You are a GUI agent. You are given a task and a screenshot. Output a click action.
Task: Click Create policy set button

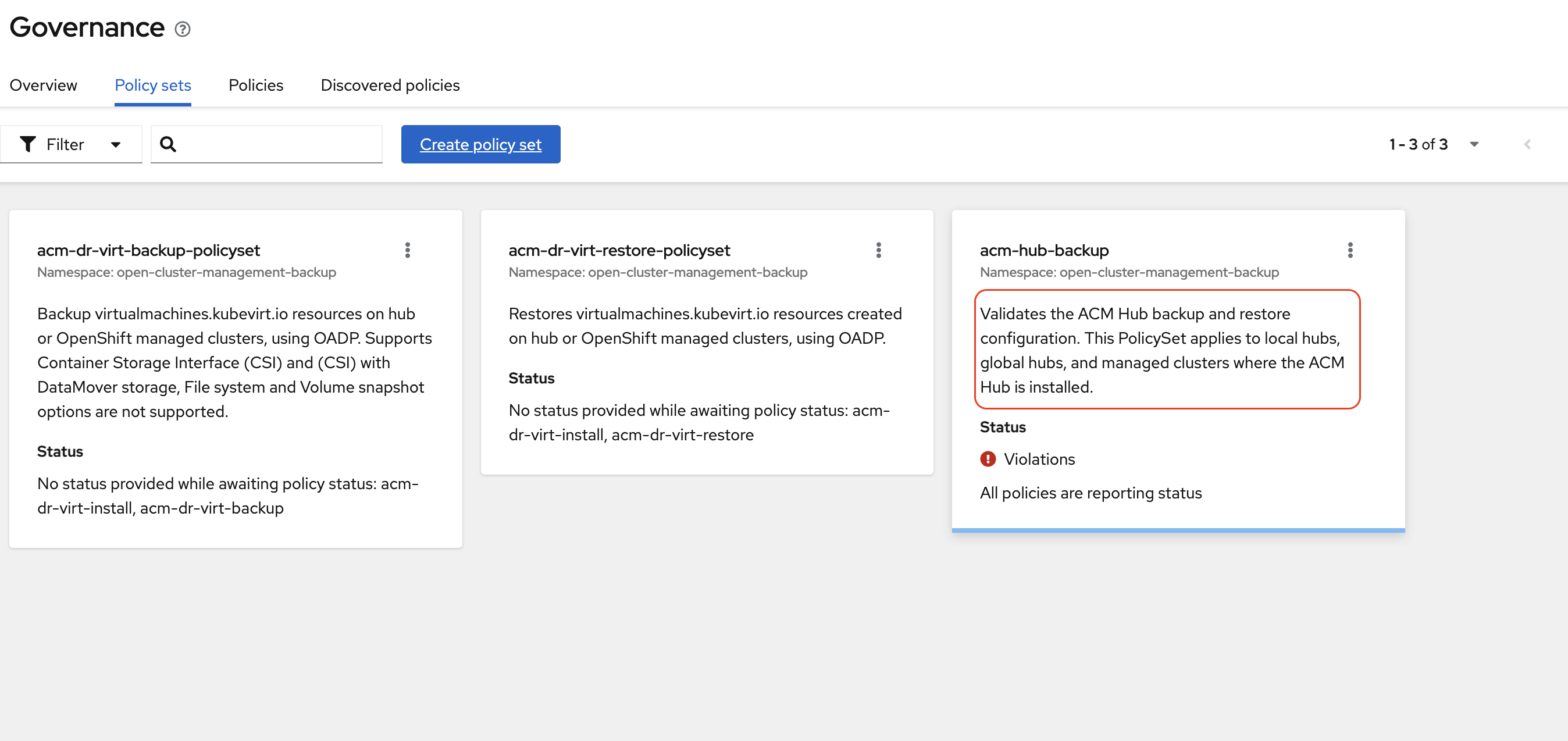(x=480, y=144)
